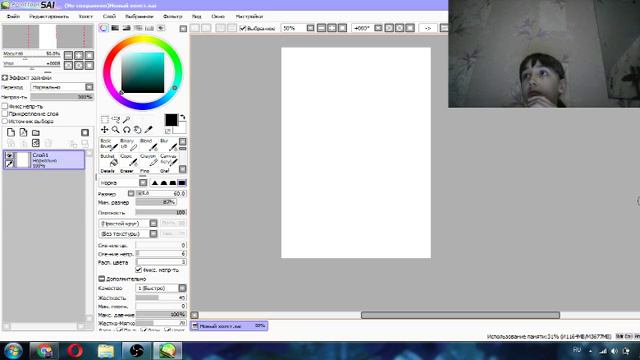Show the RGB slider panel
Screen dimensions: 640x360
click(115, 28)
